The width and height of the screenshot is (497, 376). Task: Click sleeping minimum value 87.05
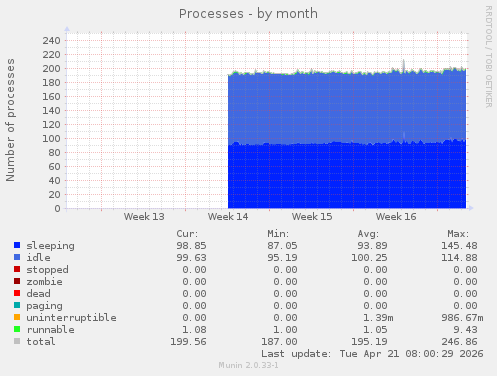[282, 246]
